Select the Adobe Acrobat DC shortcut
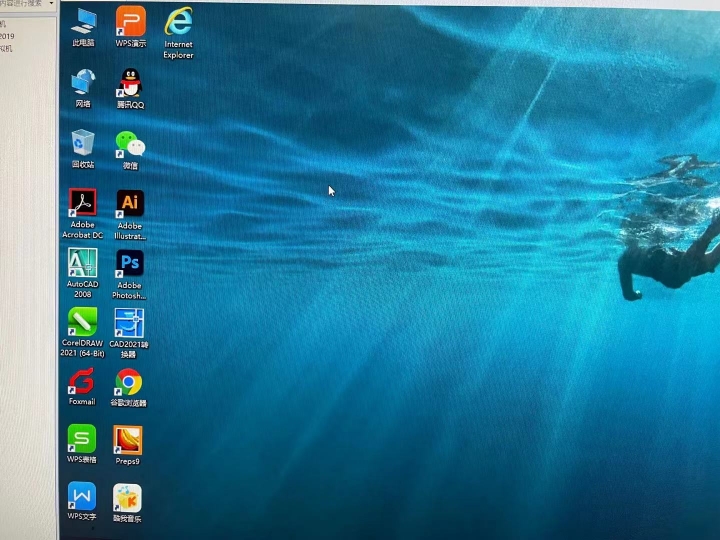This screenshot has height=540, width=720. point(82,204)
